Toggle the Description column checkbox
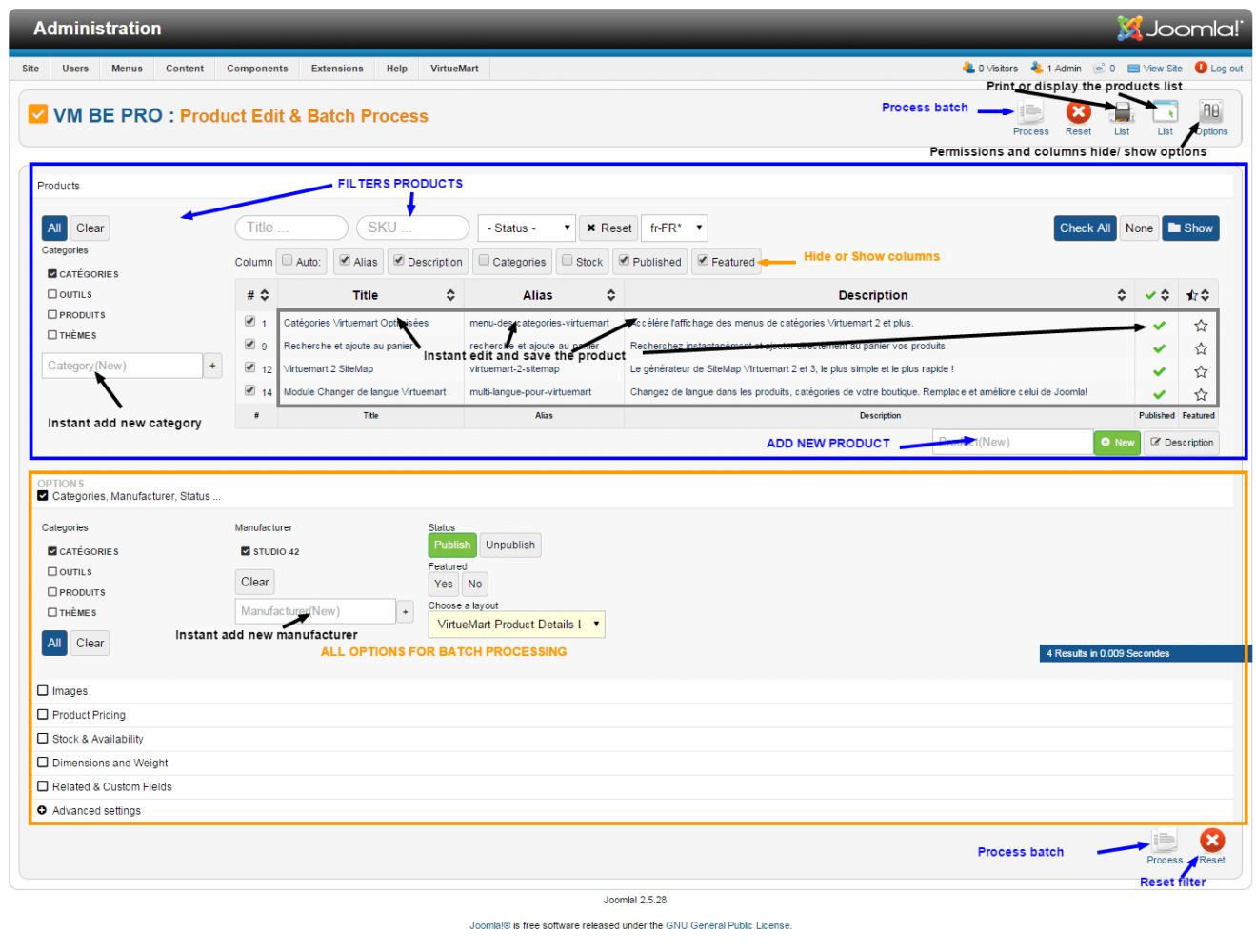 [399, 260]
